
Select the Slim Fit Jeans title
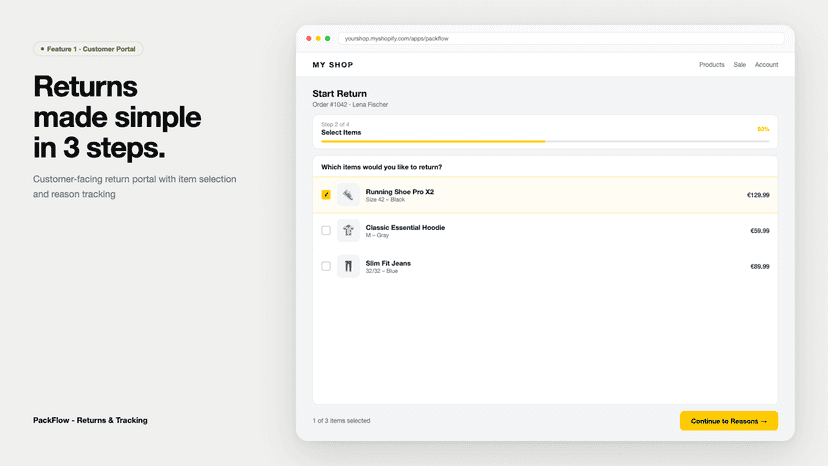(x=388, y=263)
